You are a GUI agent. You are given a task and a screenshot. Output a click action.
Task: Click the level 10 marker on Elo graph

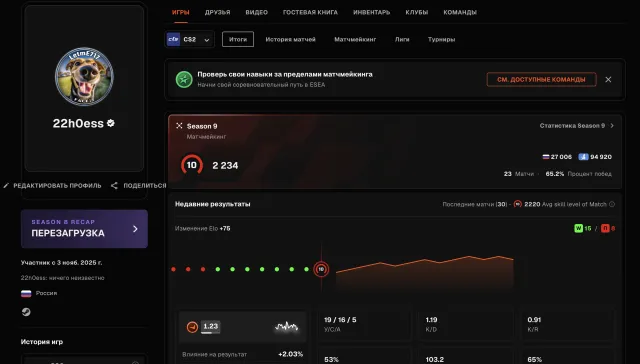tap(321, 269)
